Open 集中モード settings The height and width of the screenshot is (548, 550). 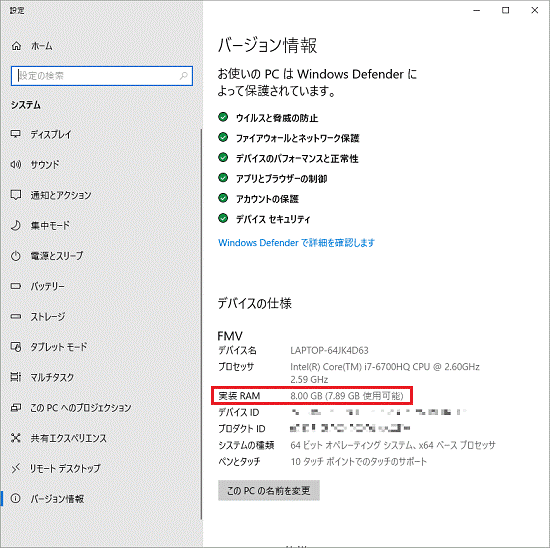[102, 225]
